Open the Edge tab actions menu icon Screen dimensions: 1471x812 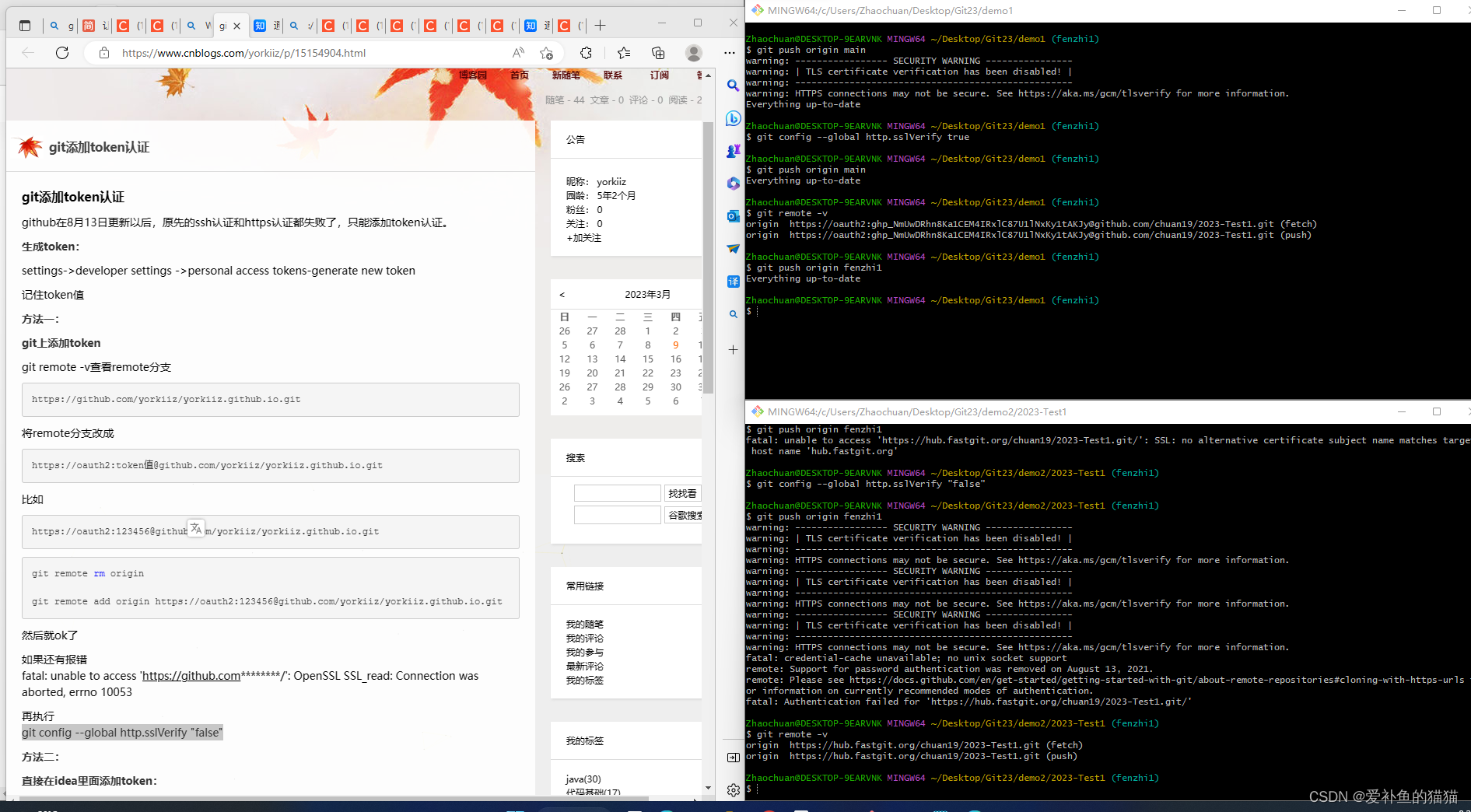coord(25,26)
